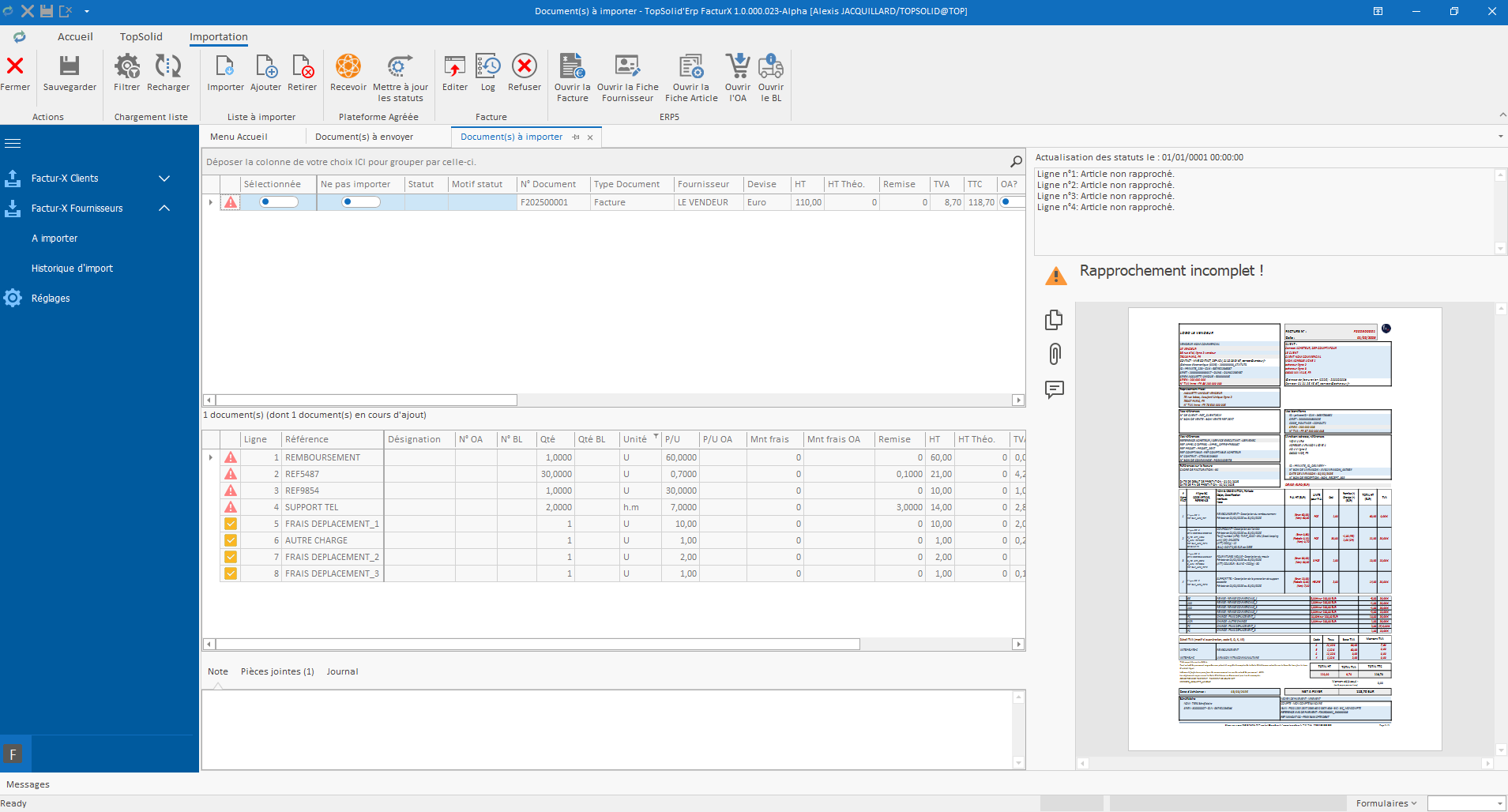Open the Filtrer tool
1508x812 pixels.
tap(126, 67)
